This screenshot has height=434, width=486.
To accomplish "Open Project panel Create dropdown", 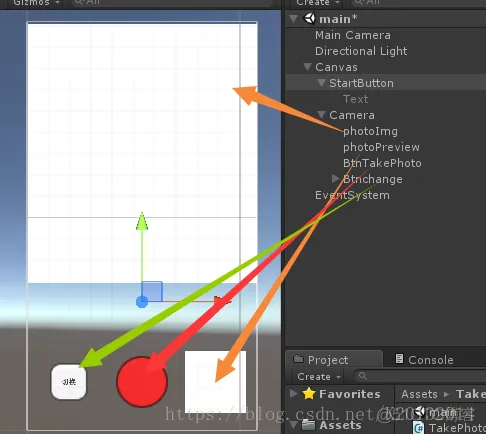I will pos(319,377).
